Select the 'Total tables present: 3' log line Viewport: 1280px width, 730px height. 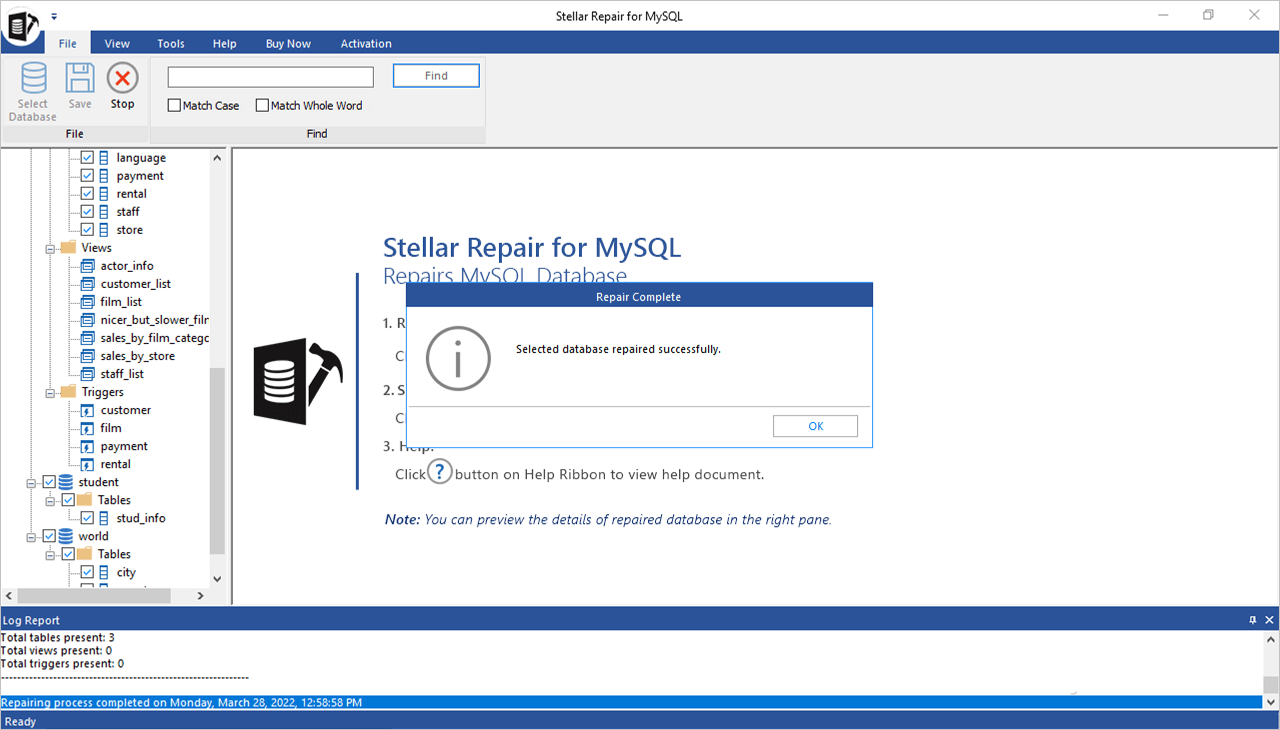[x=58, y=638]
